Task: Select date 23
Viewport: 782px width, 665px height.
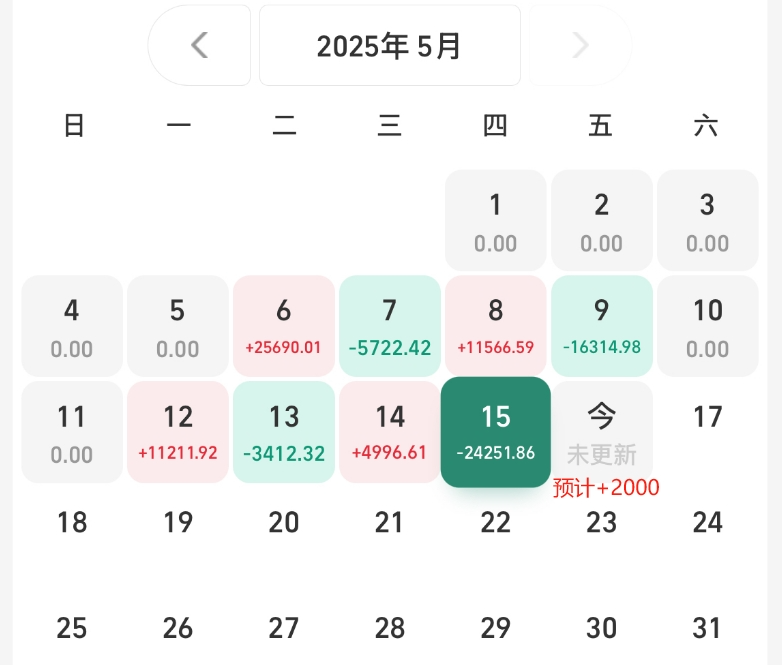Action: [602, 523]
